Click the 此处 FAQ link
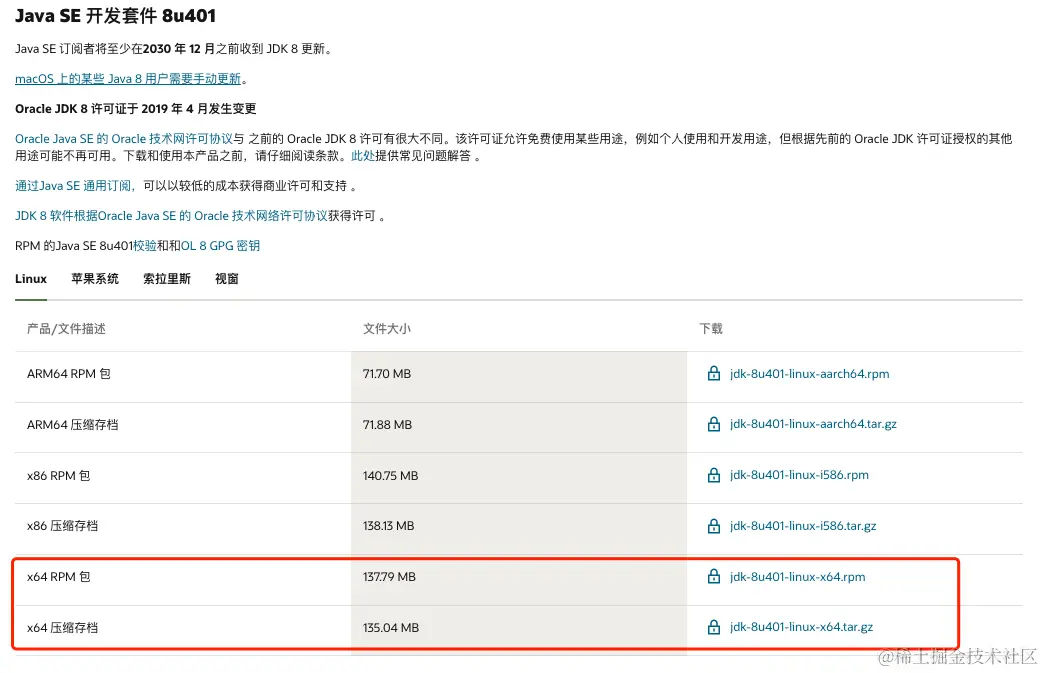This screenshot has width=1044, height=673. 363,156
